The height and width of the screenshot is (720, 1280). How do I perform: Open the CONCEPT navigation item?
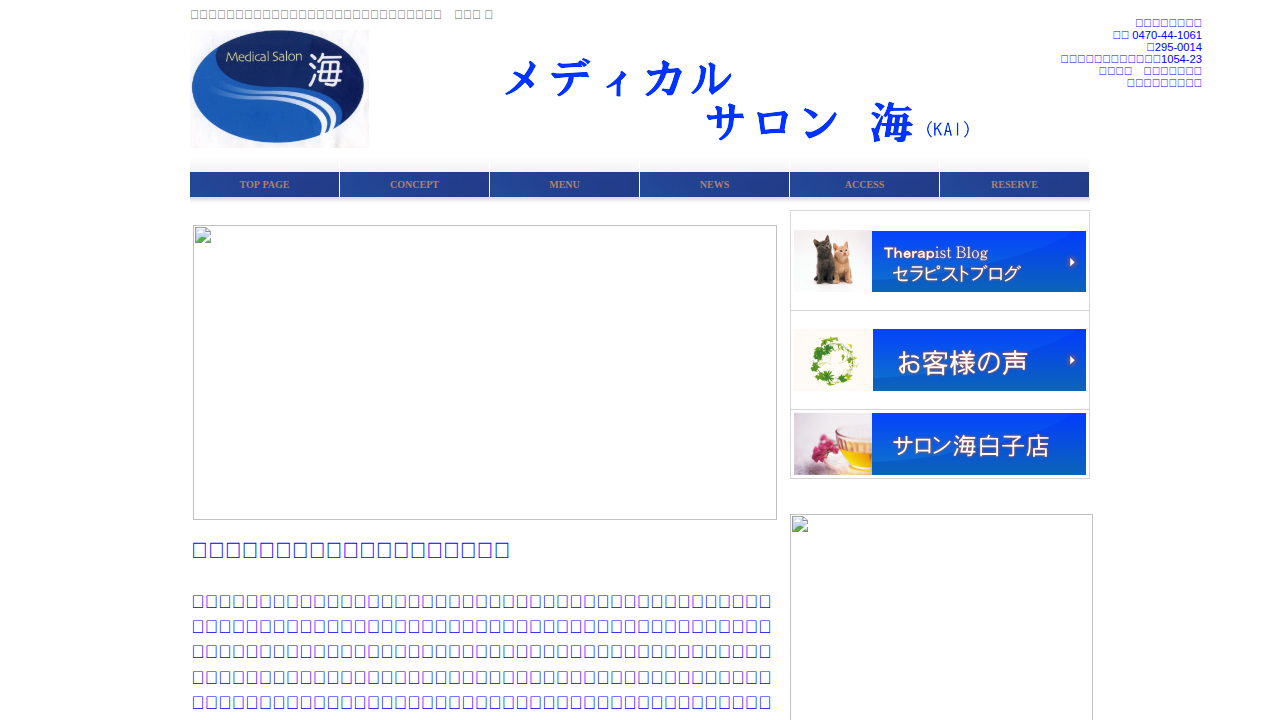coord(414,185)
